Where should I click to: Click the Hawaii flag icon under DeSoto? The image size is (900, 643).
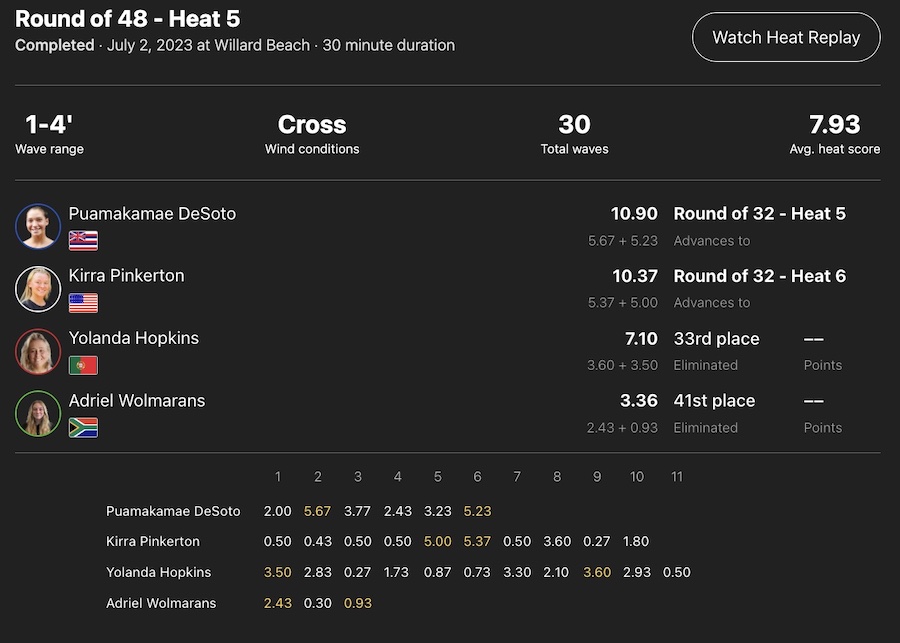click(x=83, y=241)
